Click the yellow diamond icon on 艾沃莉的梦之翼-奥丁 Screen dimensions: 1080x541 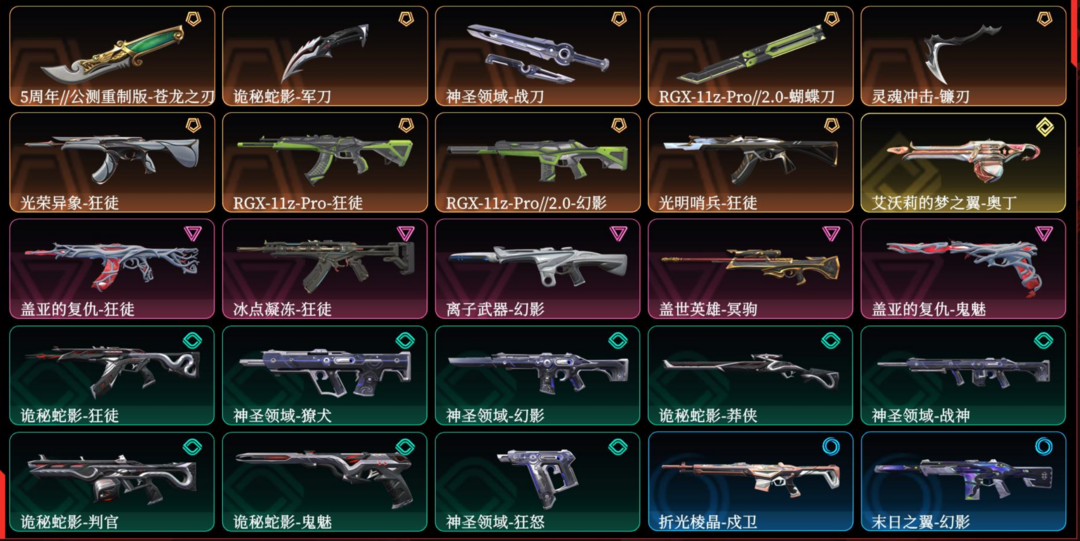click(1044, 127)
